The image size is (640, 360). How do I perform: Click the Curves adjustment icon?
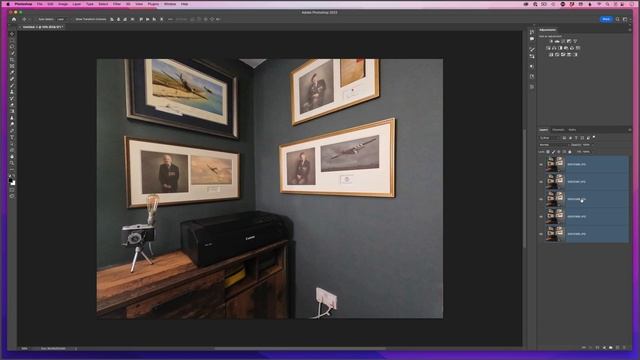coord(563,41)
